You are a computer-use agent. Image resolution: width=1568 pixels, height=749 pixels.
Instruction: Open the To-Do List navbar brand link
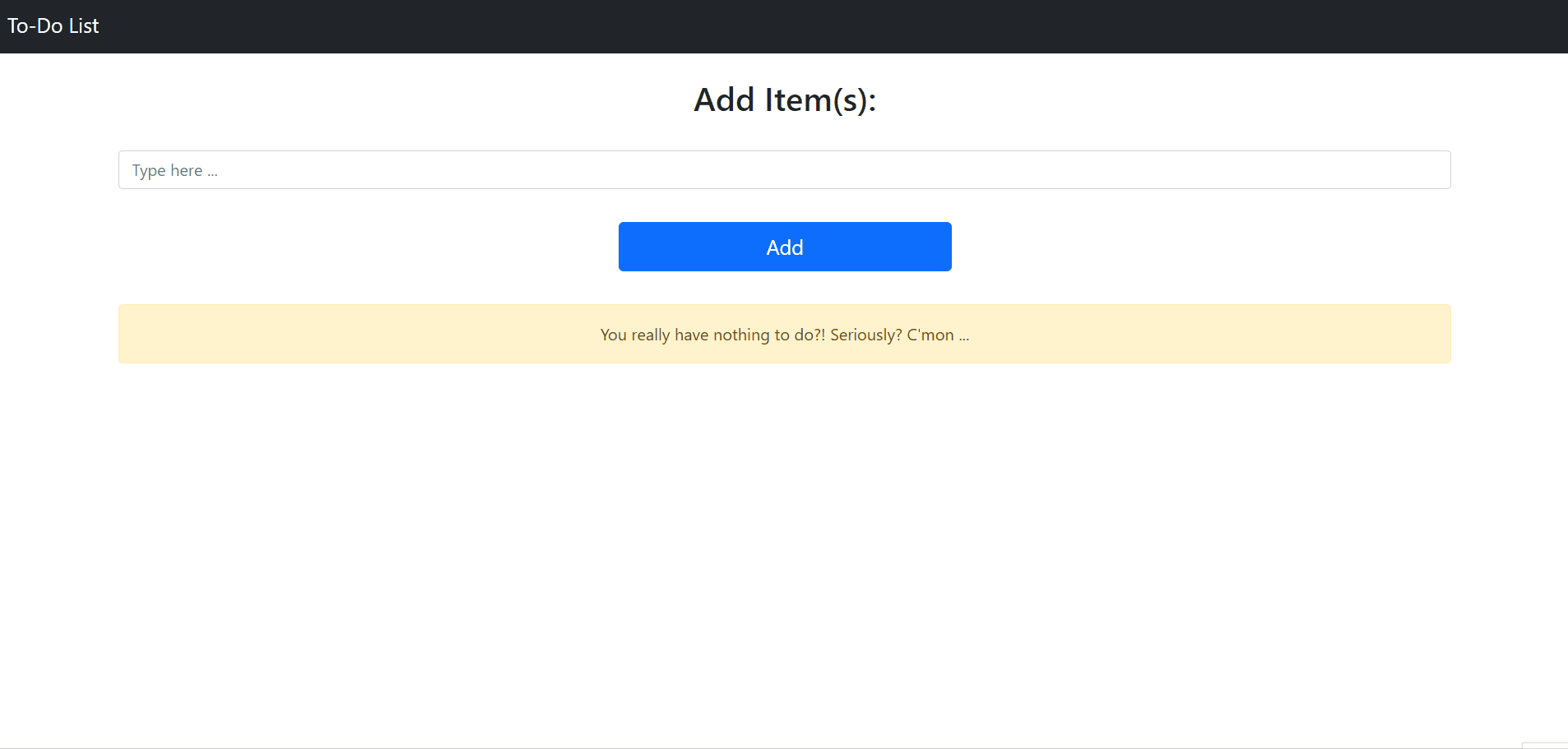click(x=53, y=26)
